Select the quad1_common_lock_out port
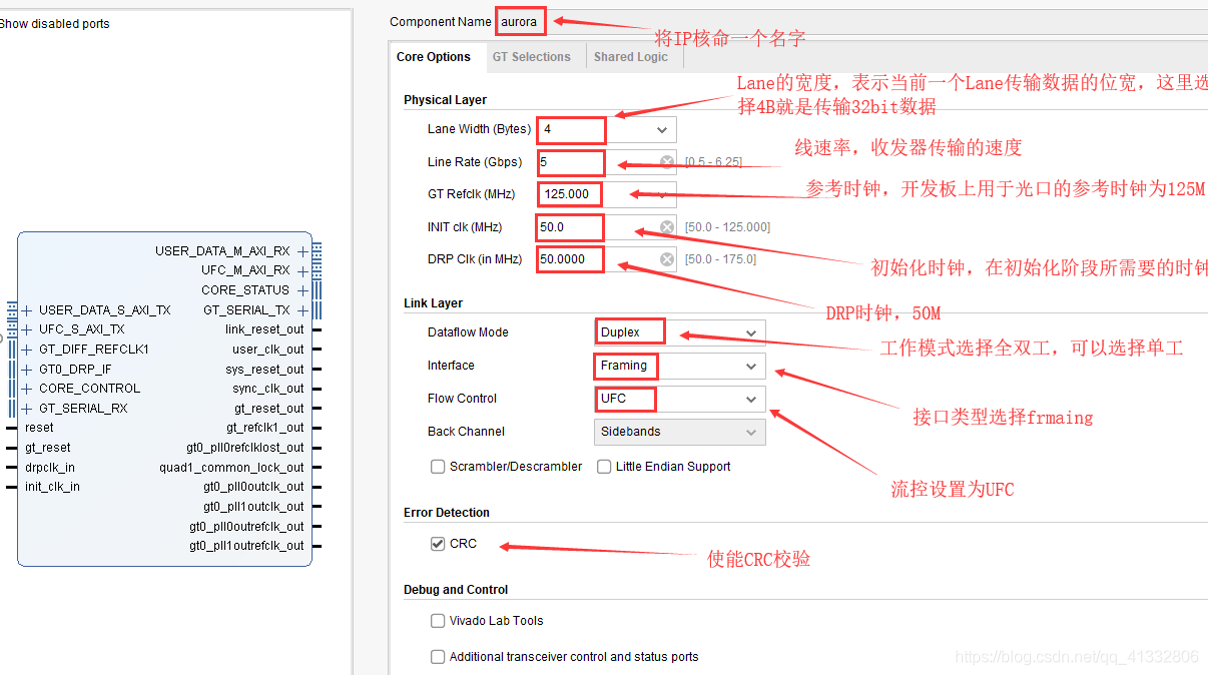The image size is (1208, 675). (x=231, y=468)
